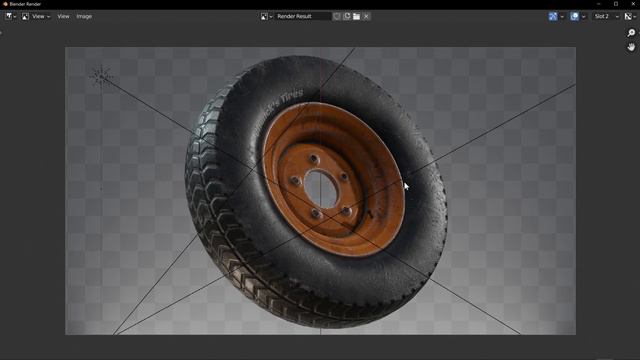Open the editor type selector icon
The height and width of the screenshot is (360, 640).
pos(11,16)
